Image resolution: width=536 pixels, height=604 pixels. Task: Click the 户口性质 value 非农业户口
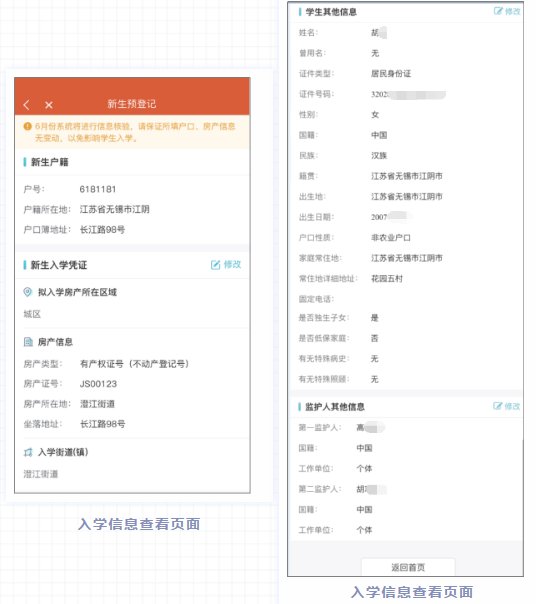coord(391,238)
